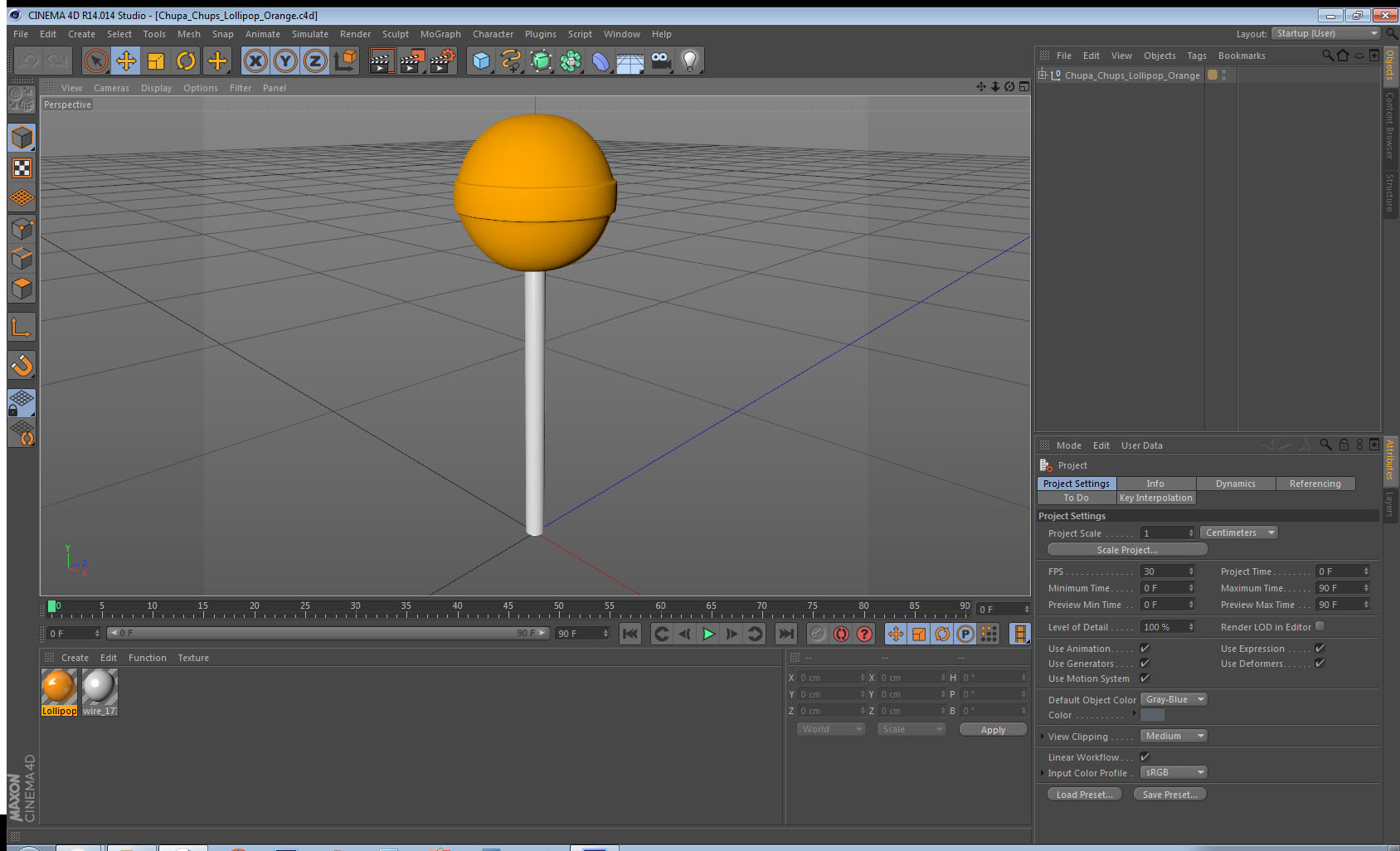The width and height of the screenshot is (1400, 851).
Task: Select the Lollipop material thumbnail
Action: (x=59, y=692)
